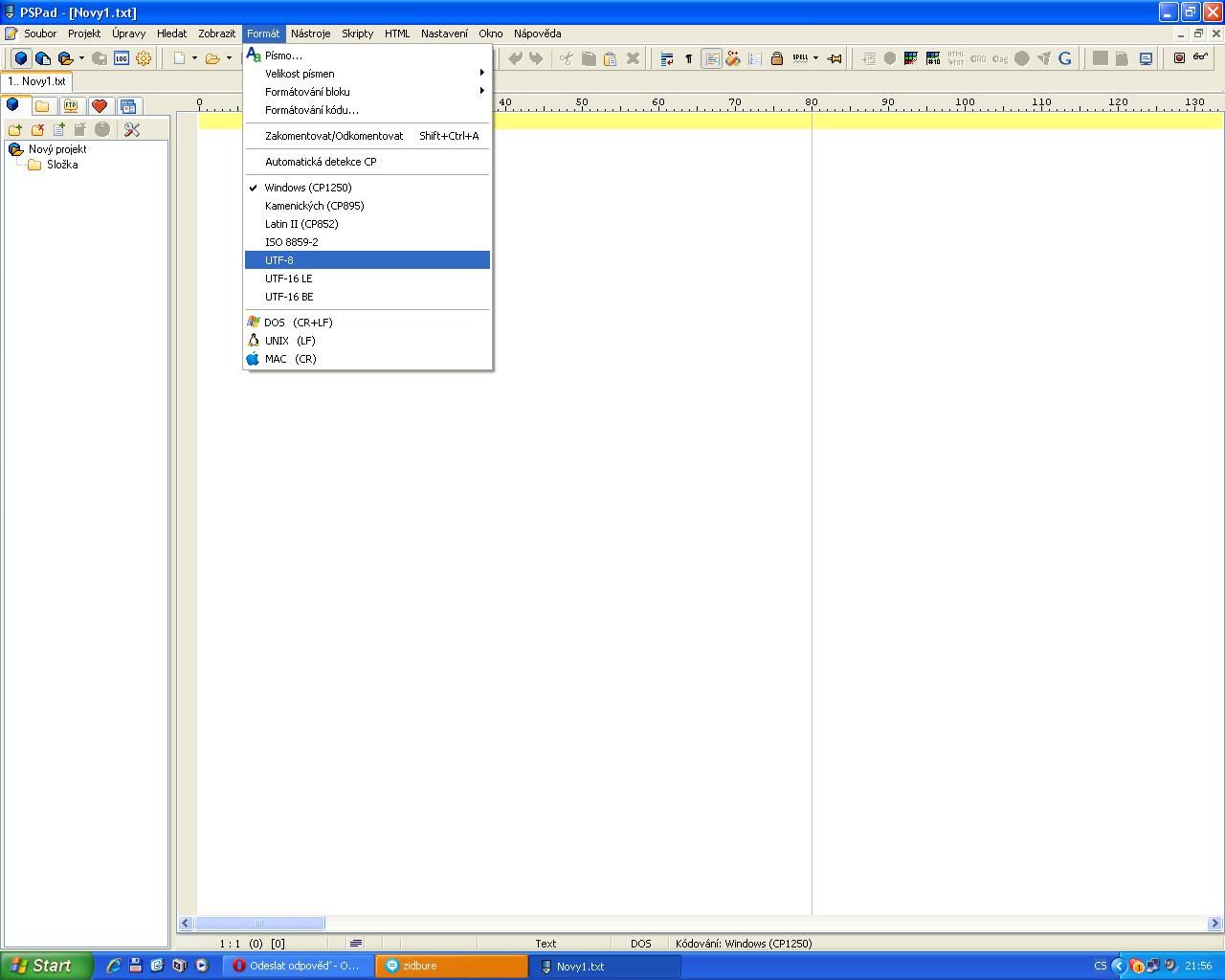Select Windows (CP1250) encoding option
The height and width of the screenshot is (980, 1225).
click(308, 188)
